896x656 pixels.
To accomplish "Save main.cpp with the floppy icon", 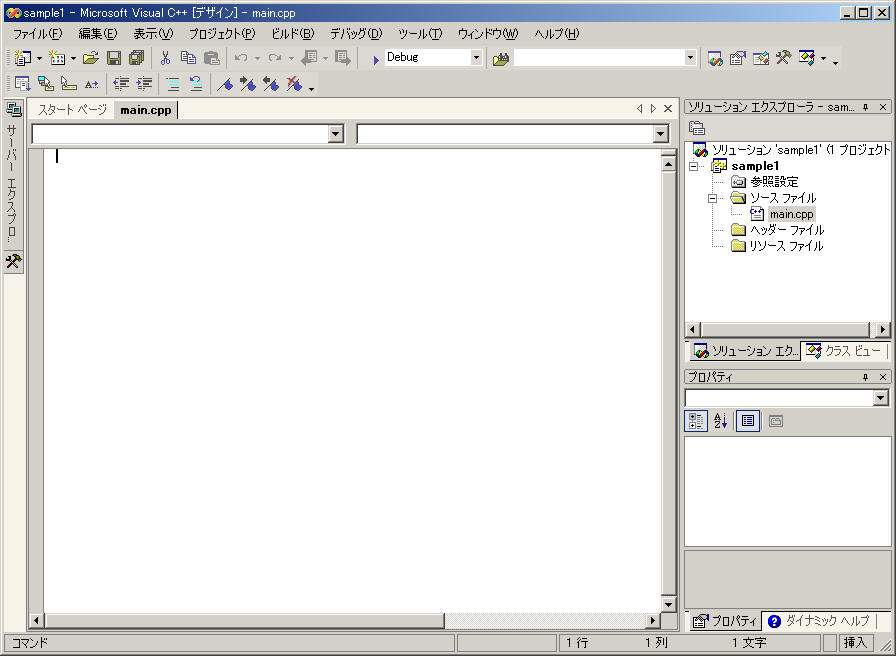I will coord(114,58).
